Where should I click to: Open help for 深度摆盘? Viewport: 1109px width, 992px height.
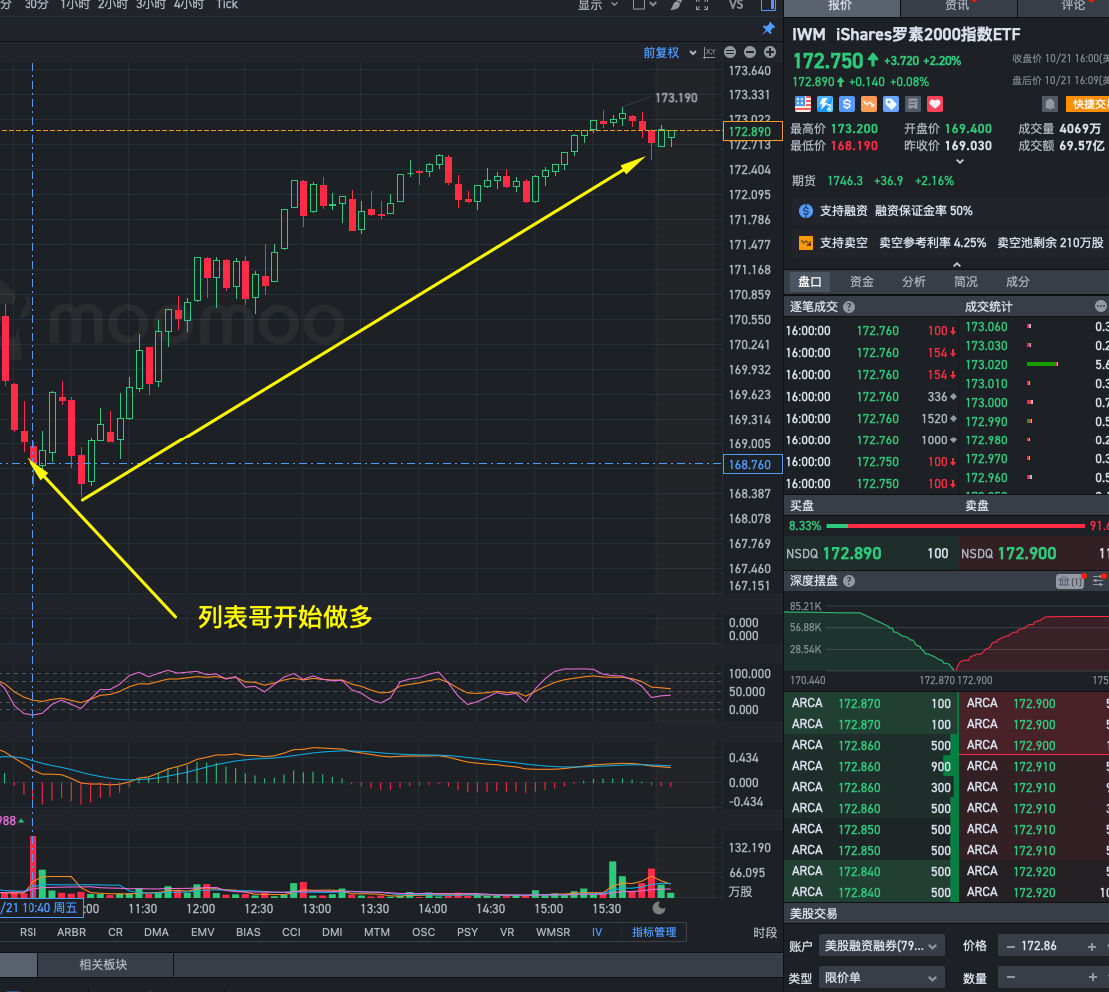coord(849,580)
